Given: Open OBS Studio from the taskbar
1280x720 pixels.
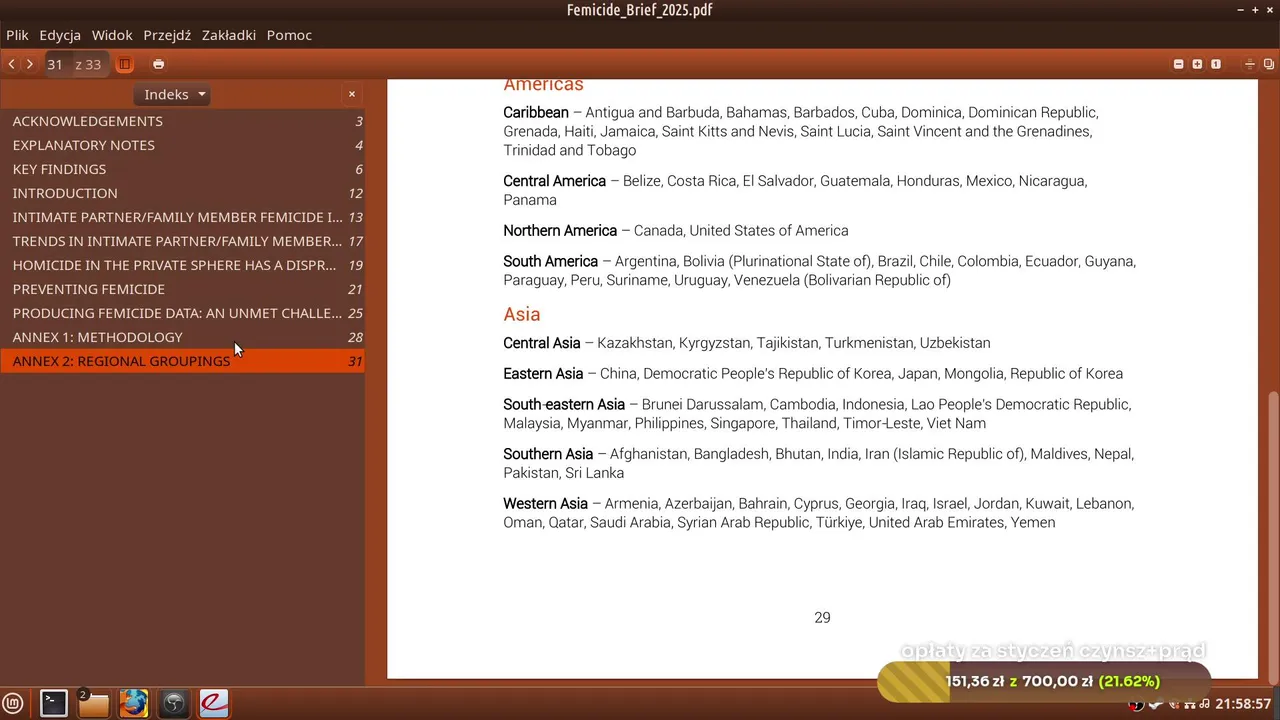Looking at the screenshot, I should pos(174,703).
